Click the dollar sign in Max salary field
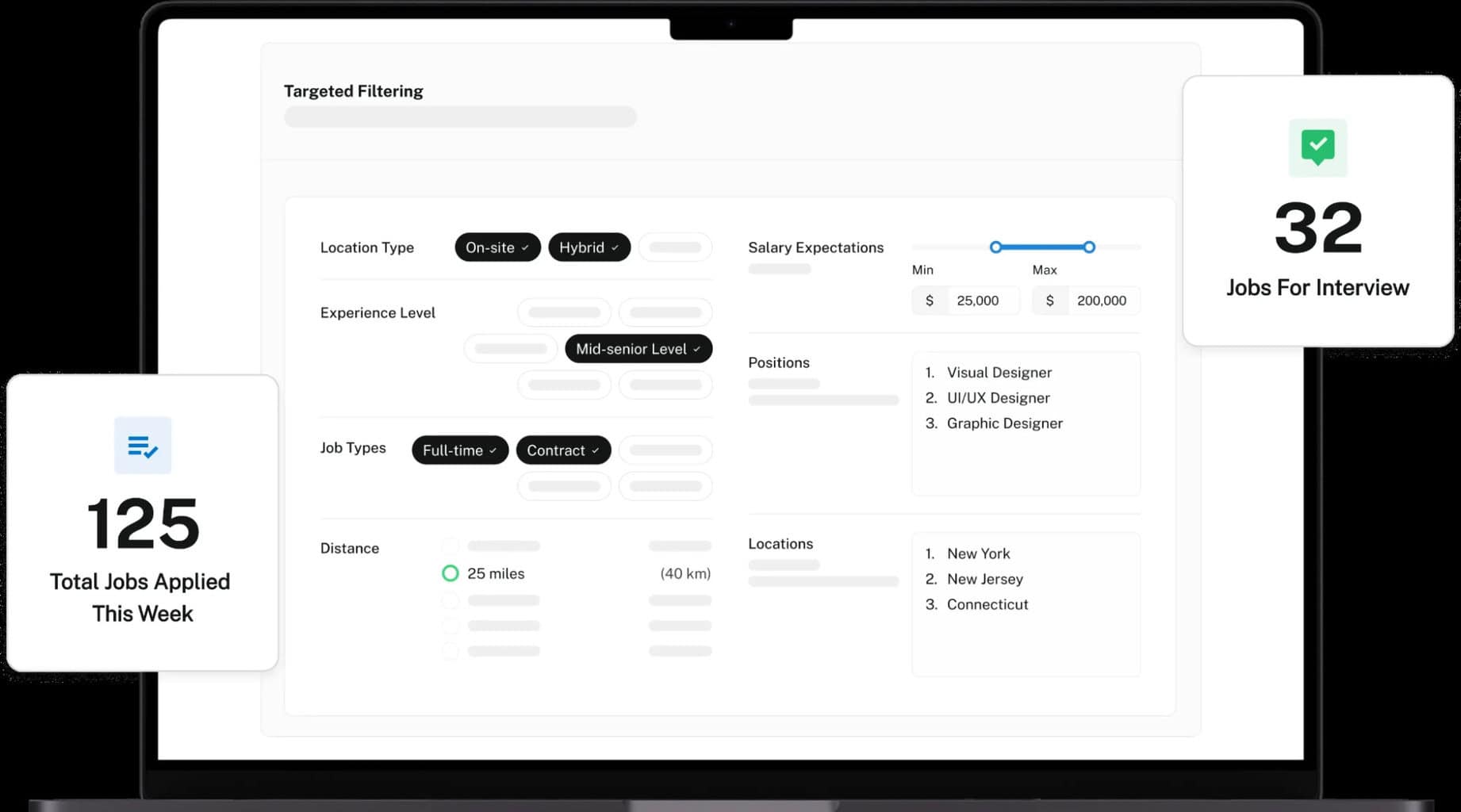1461x812 pixels. 1049,301
